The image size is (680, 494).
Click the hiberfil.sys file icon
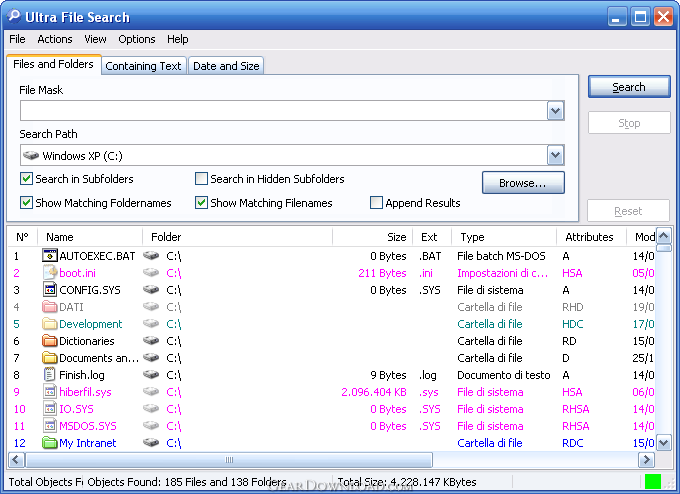click(x=49, y=392)
